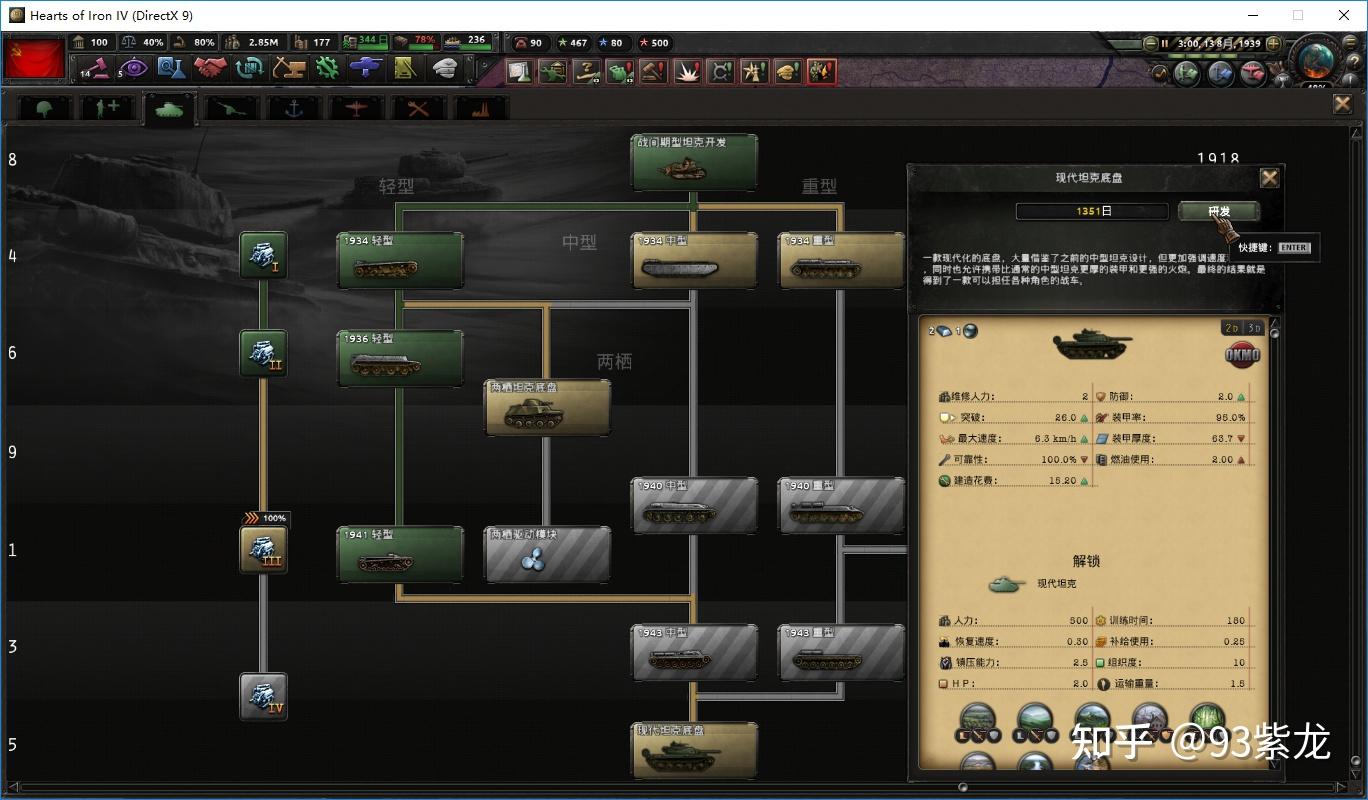Decrease game speed with the minus button
Viewport: 1368px width, 800px height.
(x=1150, y=43)
